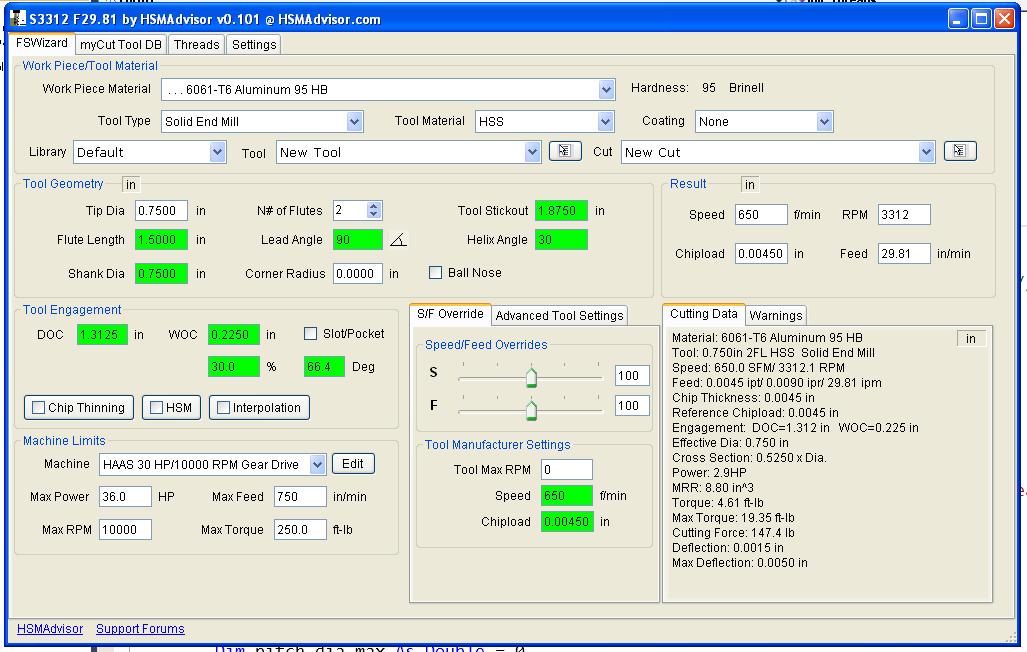Viewport: 1027px width, 652px height.
Task: Enable the Ball Nose checkbox
Action: [435, 273]
